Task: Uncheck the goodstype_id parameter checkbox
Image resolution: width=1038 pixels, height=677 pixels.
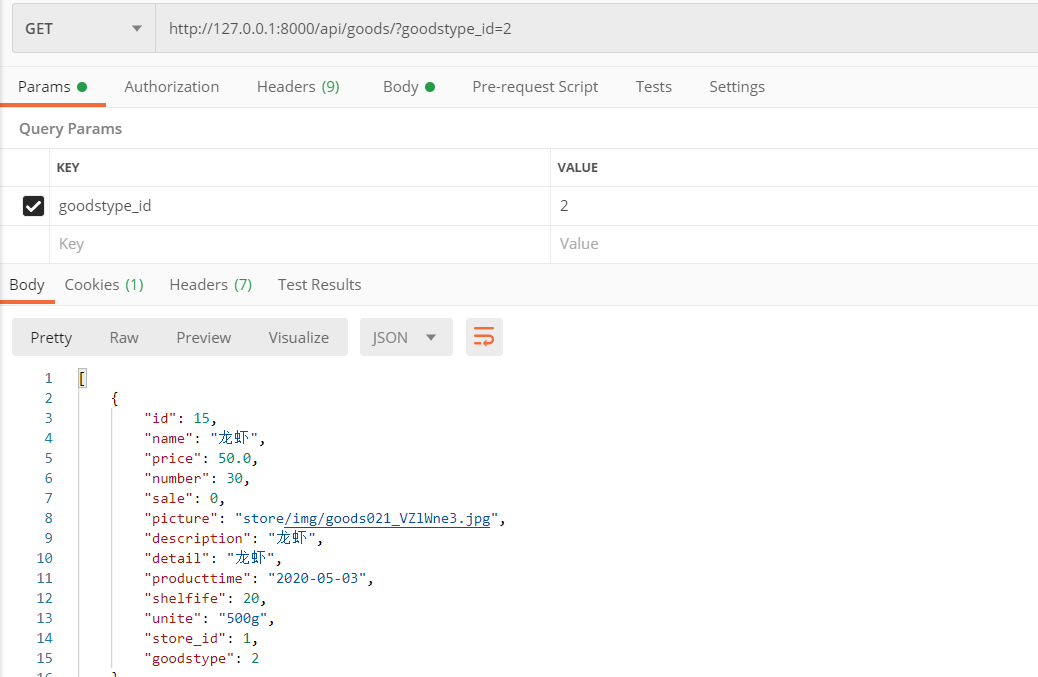Action: (x=33, y=206)
